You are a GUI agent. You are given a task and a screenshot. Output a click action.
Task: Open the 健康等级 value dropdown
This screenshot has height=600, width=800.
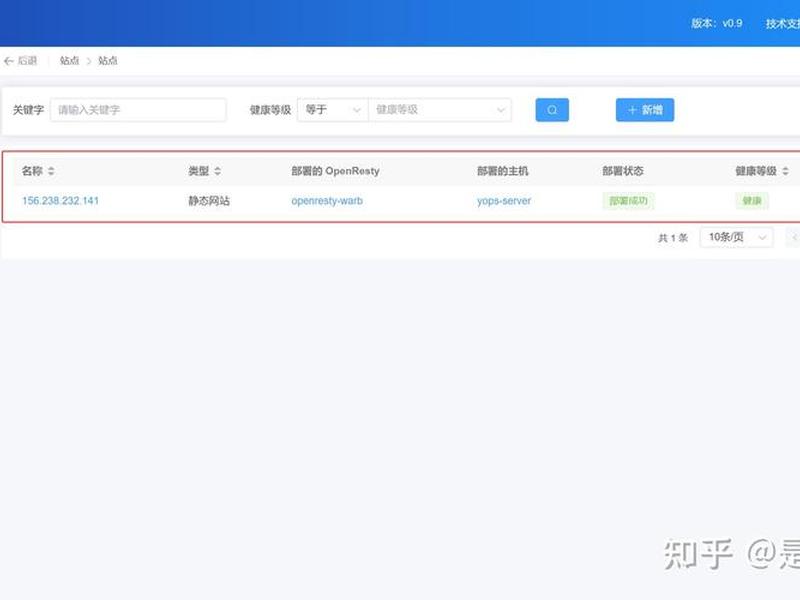coord(440,110)
